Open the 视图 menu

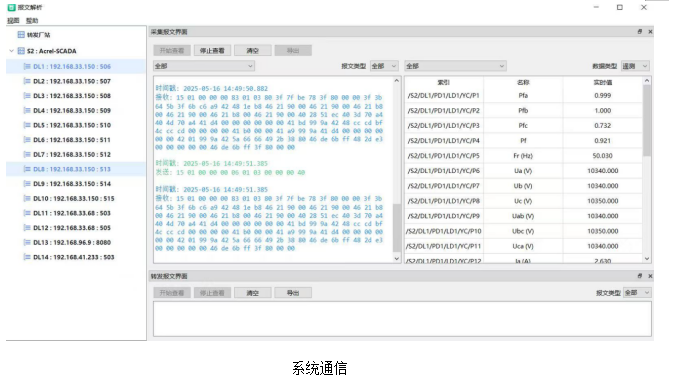(x=13, y=20)
